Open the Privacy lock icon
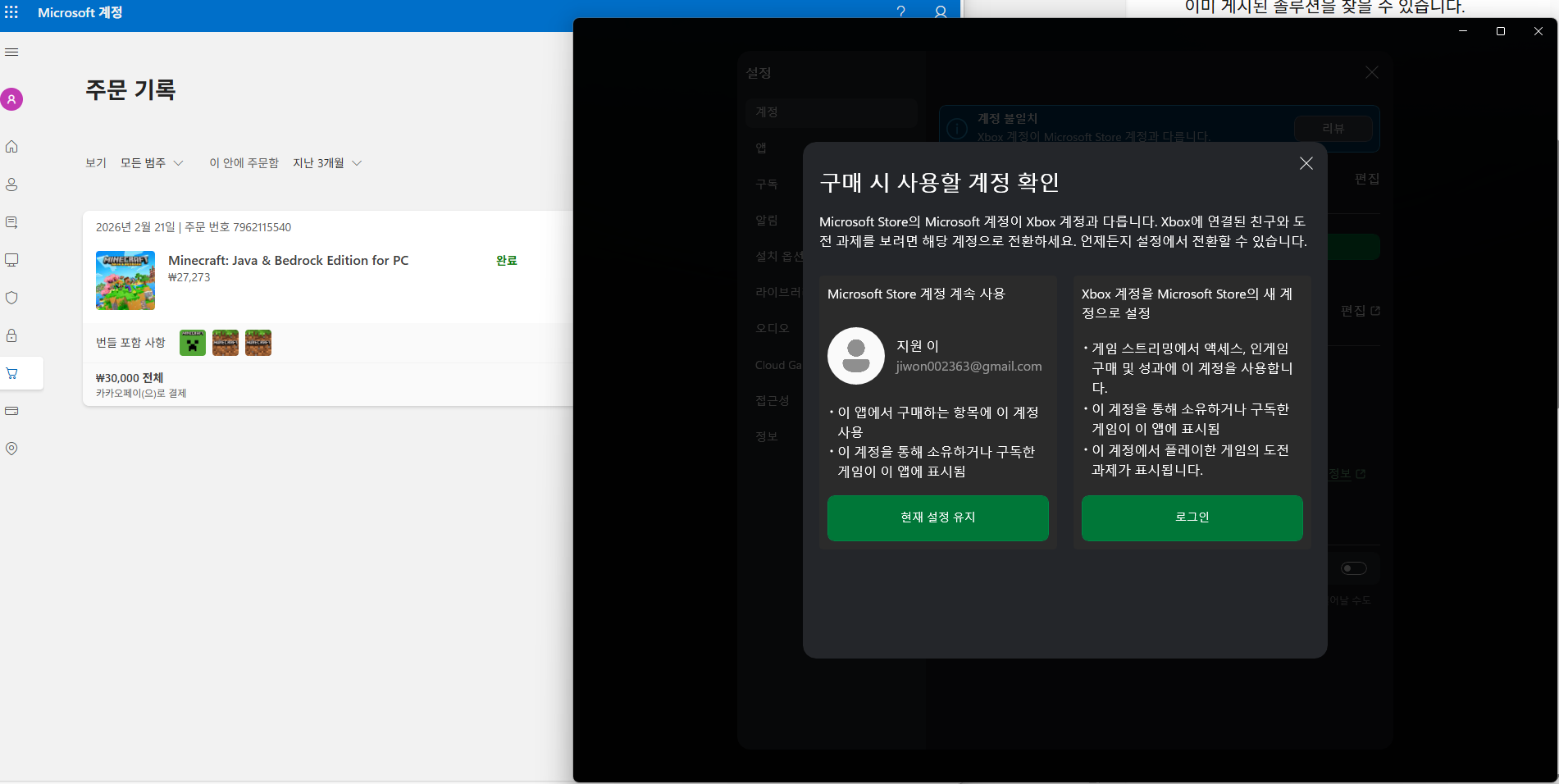Viewport: 1559px width, 784px height. click(11, 335)
